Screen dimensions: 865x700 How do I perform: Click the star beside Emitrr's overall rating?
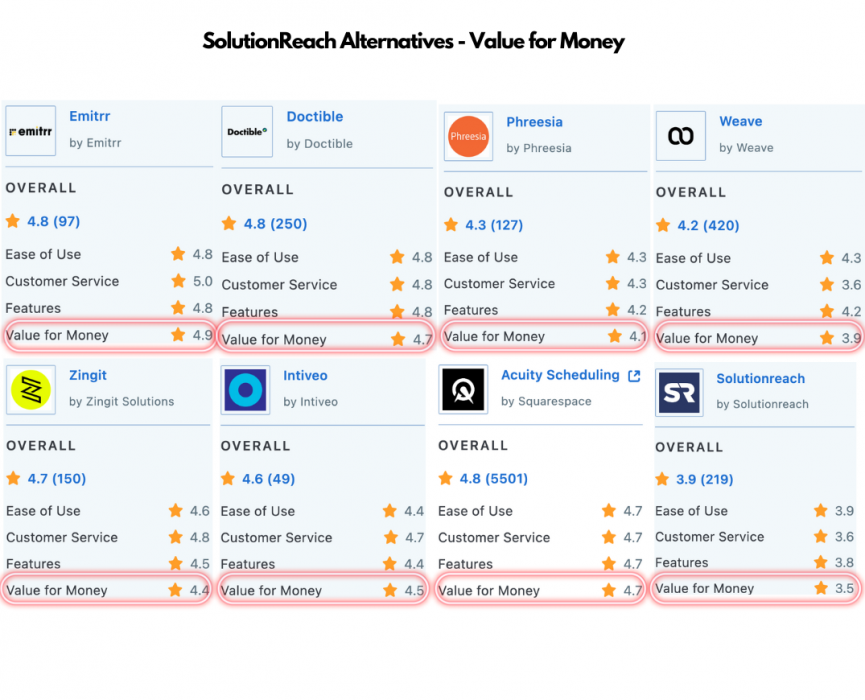point(14,221)
